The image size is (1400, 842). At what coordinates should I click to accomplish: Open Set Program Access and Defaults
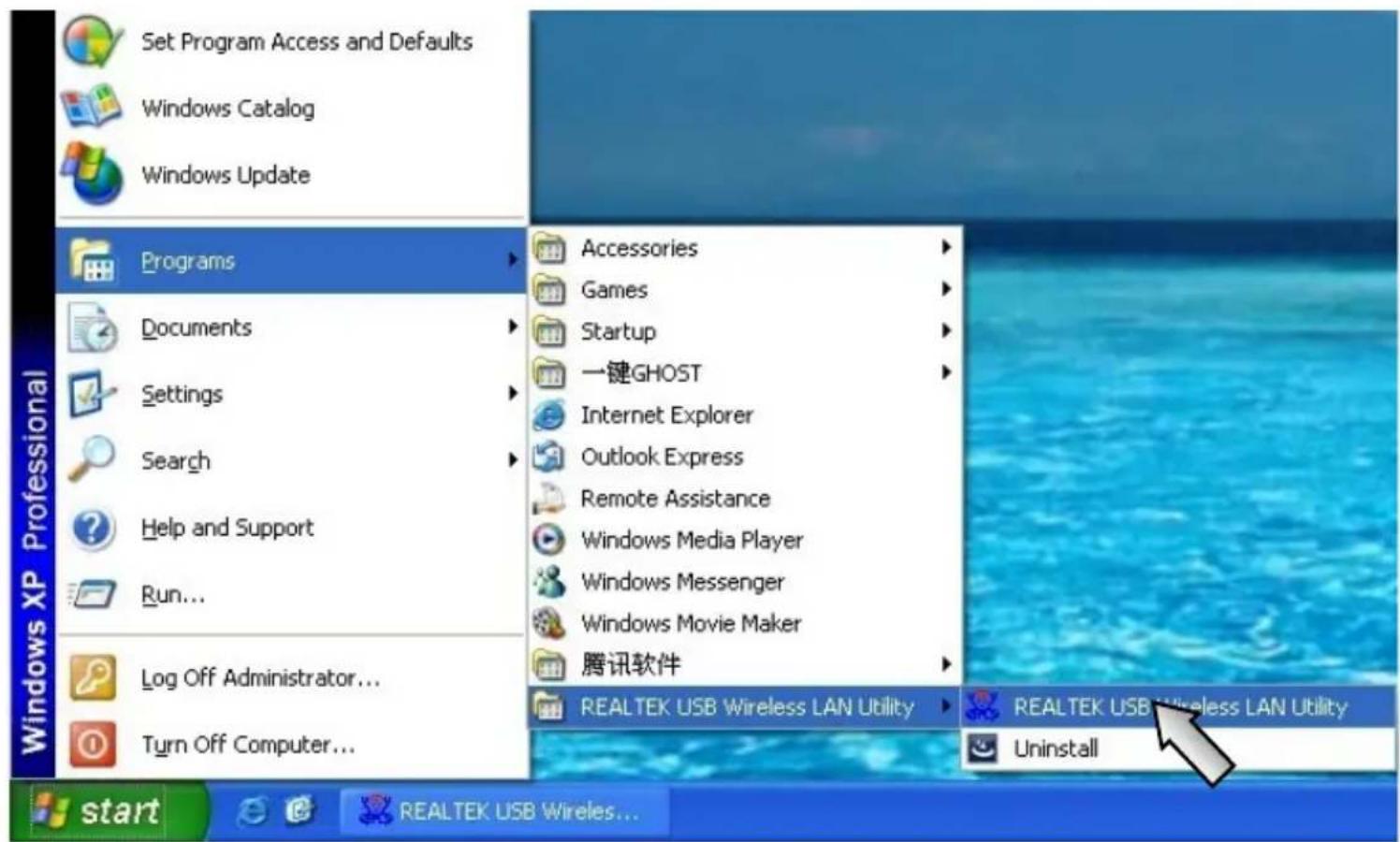(x=290, y=41)
